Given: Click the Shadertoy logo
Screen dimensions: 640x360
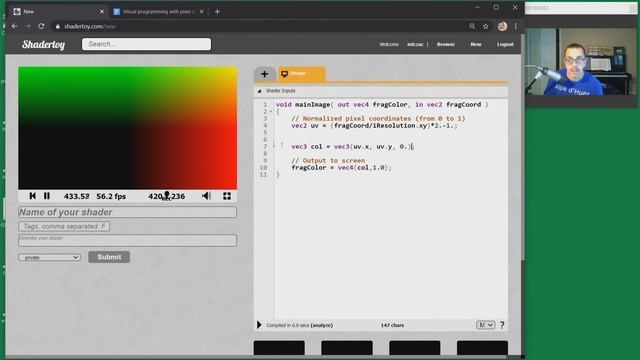Looking at the screenshot, I should tap(44, 44).
